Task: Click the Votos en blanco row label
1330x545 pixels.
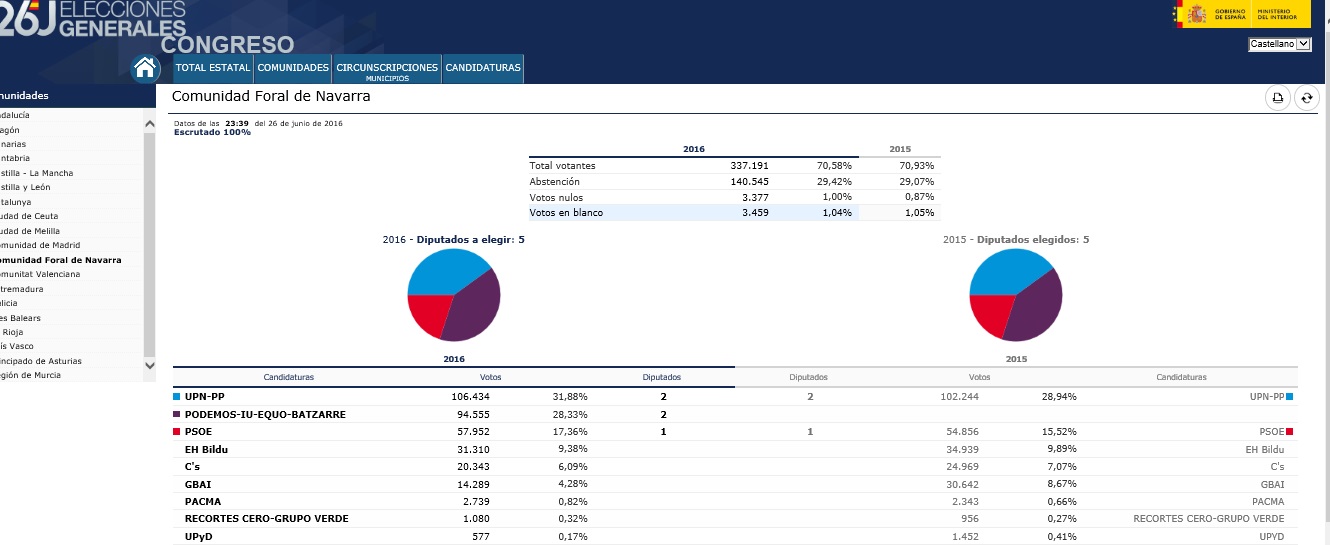Action: (566, 213)
